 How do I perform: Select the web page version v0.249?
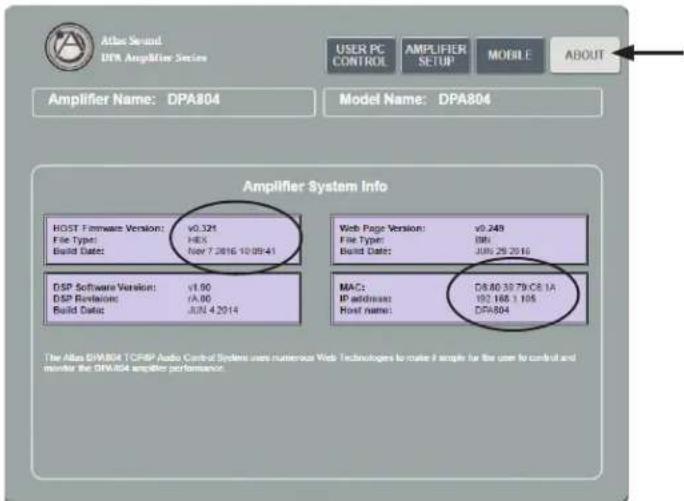pos(489,228)
